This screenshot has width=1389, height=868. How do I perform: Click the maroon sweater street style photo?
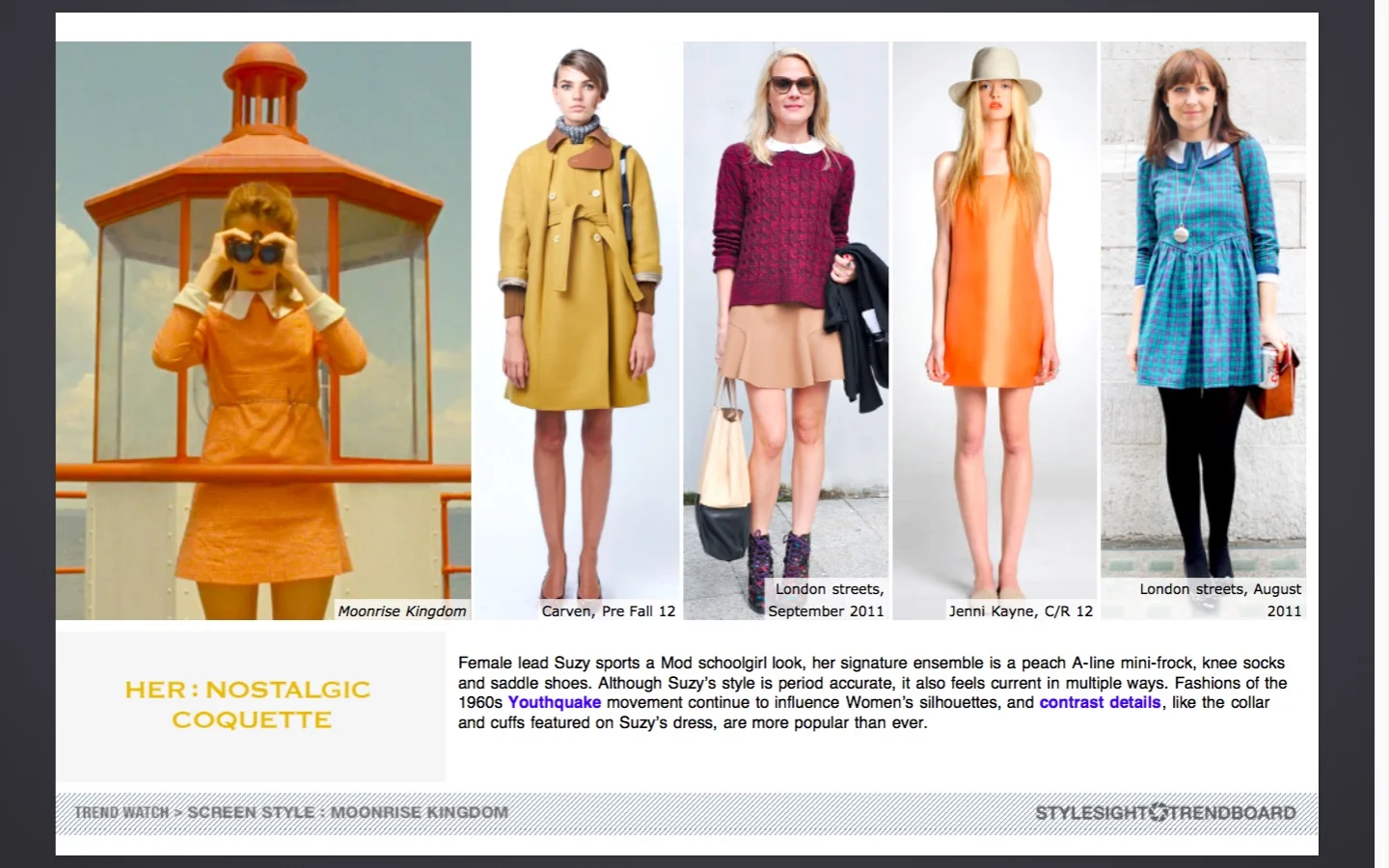click(x=786, y=330)
